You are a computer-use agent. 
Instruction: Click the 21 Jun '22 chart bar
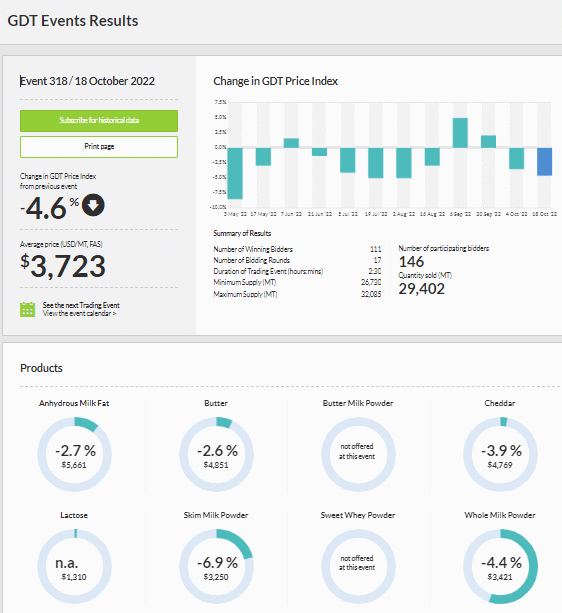coord(319,152)
